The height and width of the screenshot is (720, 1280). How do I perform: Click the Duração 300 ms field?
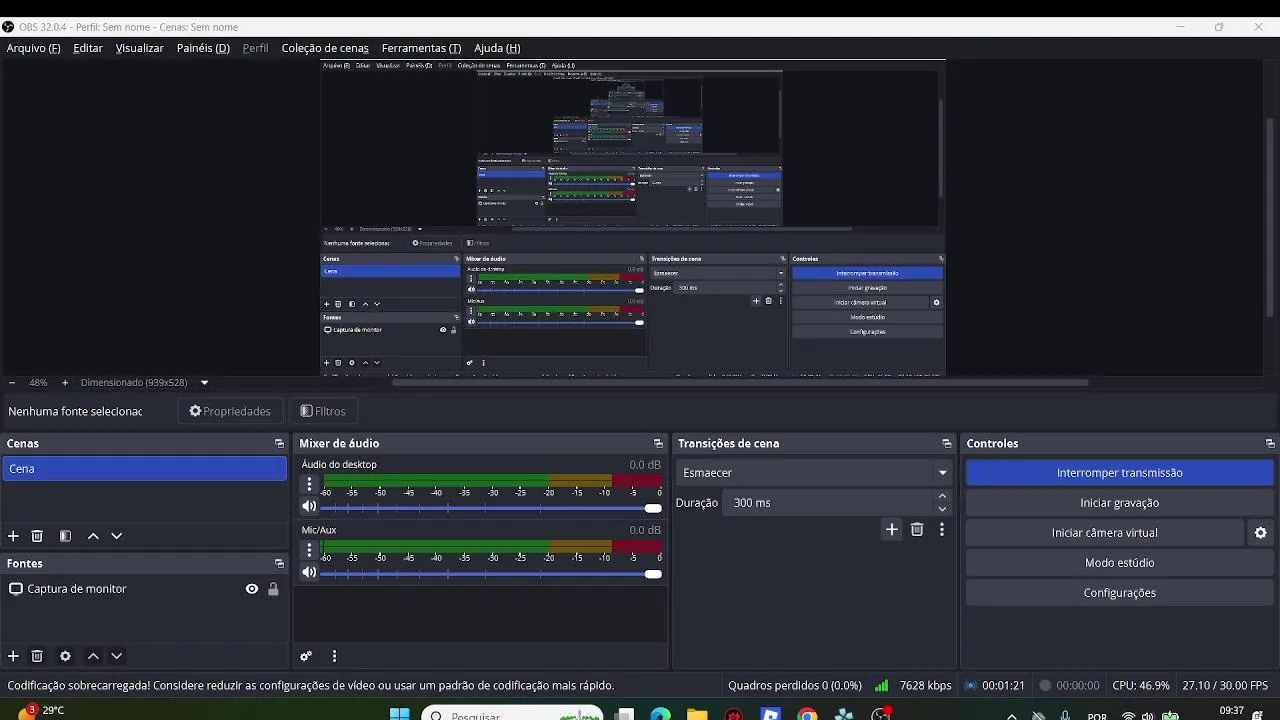836,503
